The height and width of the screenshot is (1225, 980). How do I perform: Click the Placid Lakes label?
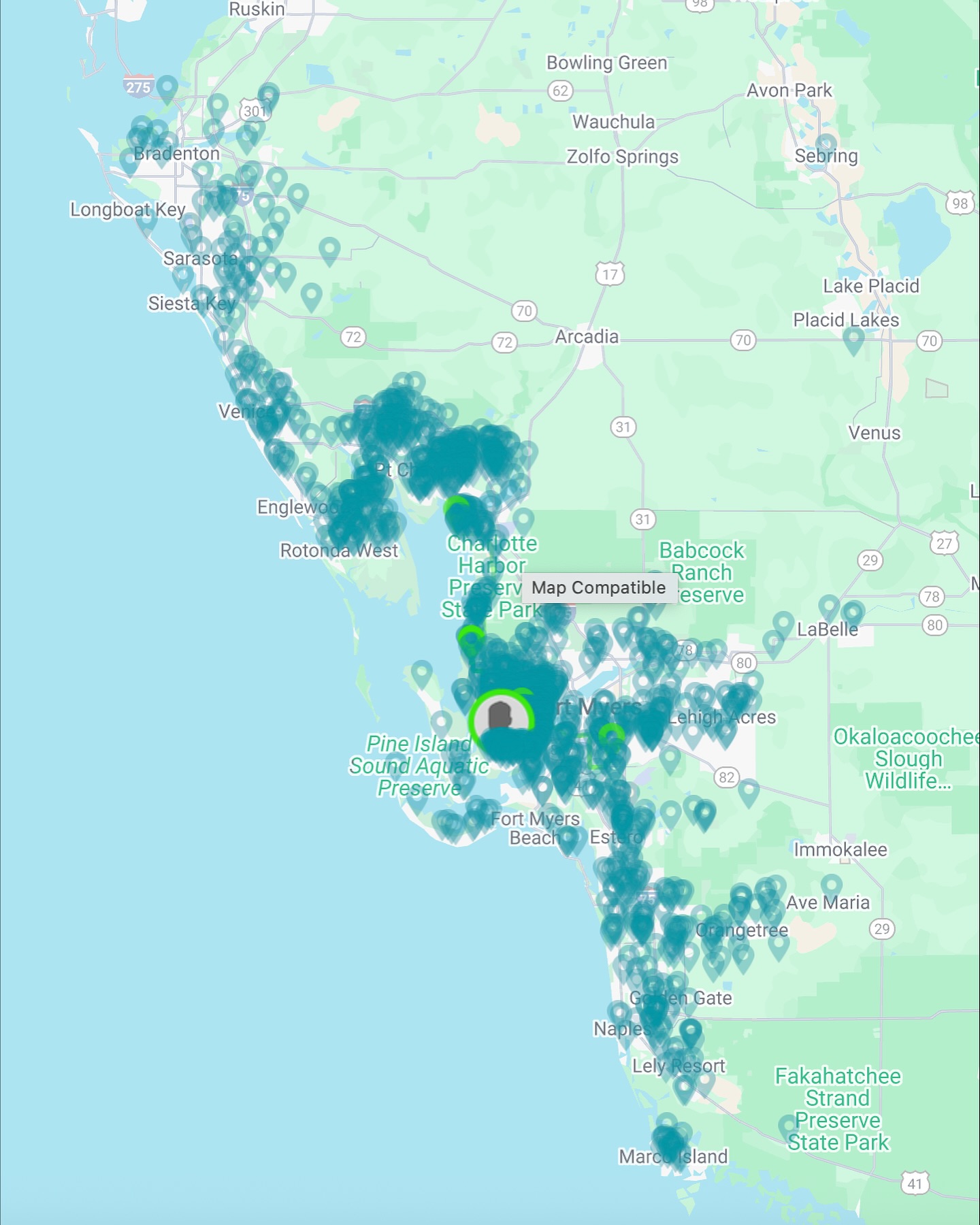[x=846, y=320]
